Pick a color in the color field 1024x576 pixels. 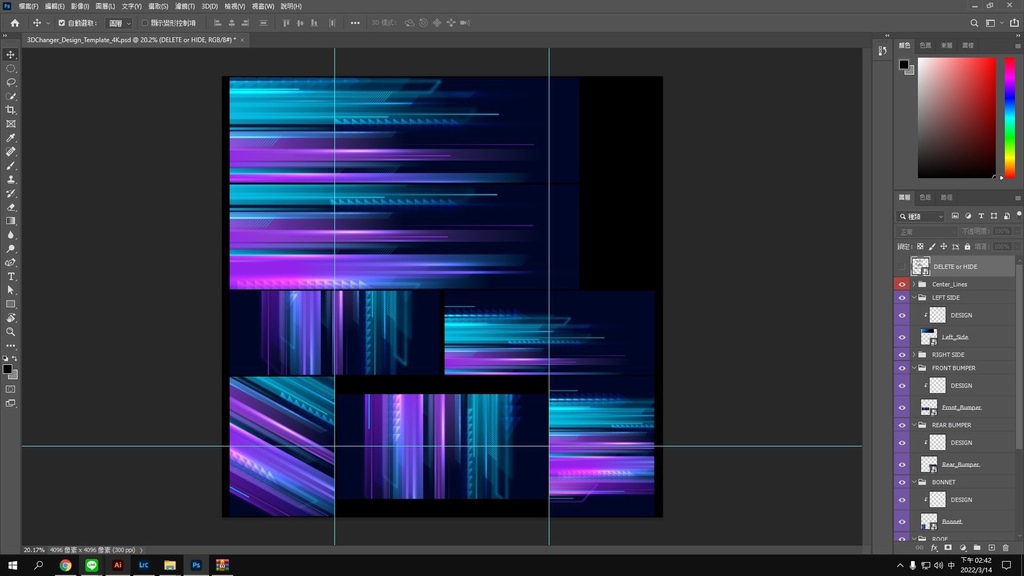957,118
